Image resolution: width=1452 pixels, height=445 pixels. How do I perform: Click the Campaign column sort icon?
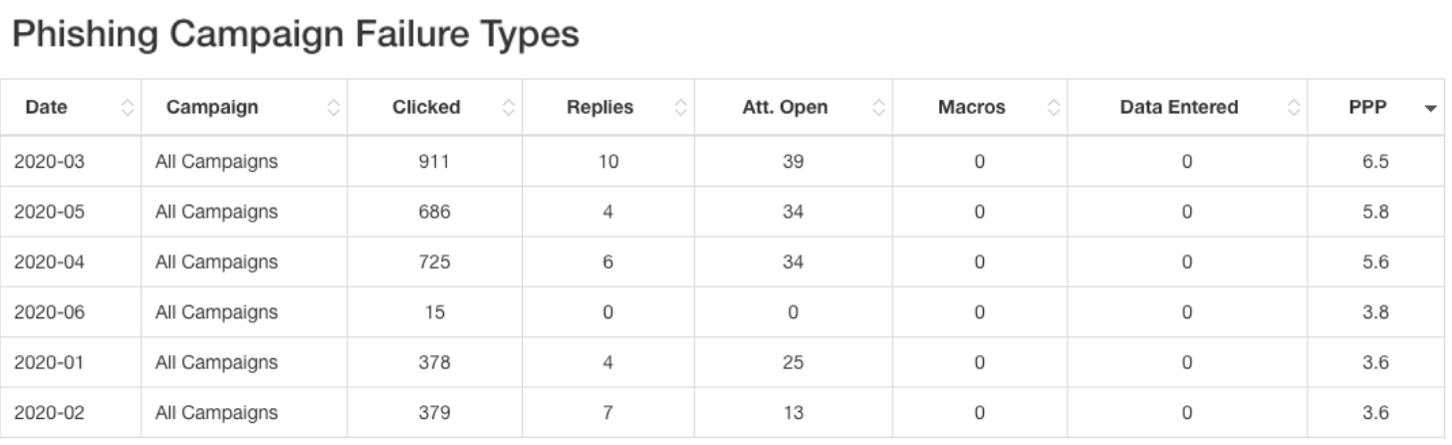pos(334,108)
